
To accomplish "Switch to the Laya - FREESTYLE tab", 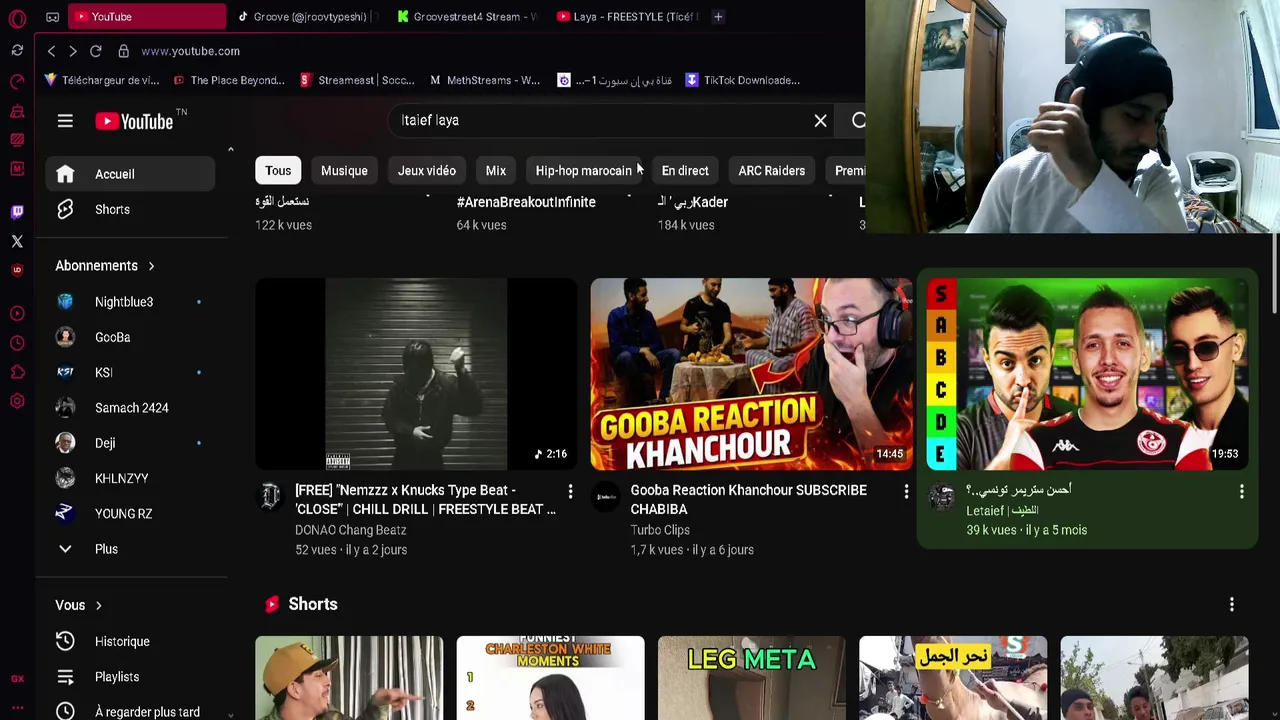I will click(x=626, y=16).
